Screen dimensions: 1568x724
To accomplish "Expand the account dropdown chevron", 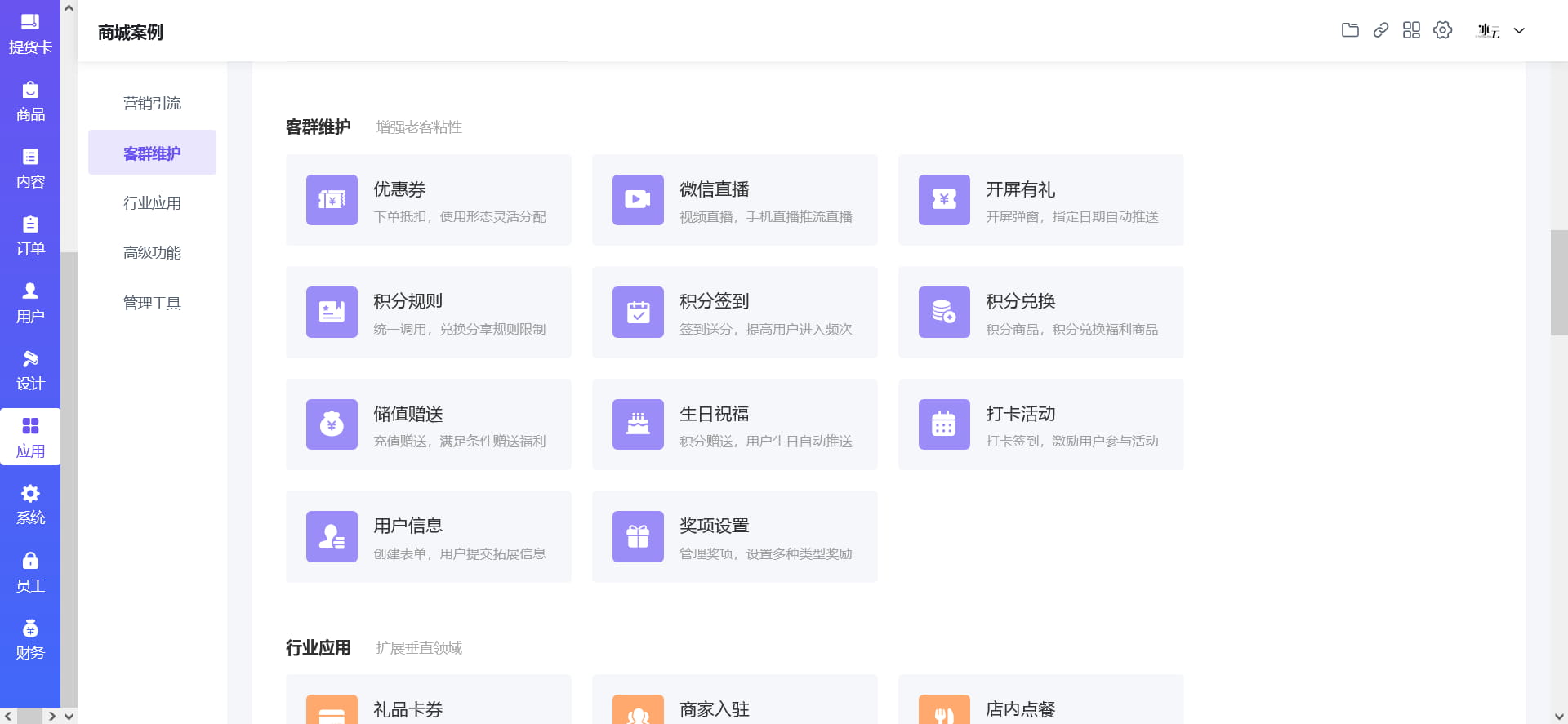I will (1519, 31).
